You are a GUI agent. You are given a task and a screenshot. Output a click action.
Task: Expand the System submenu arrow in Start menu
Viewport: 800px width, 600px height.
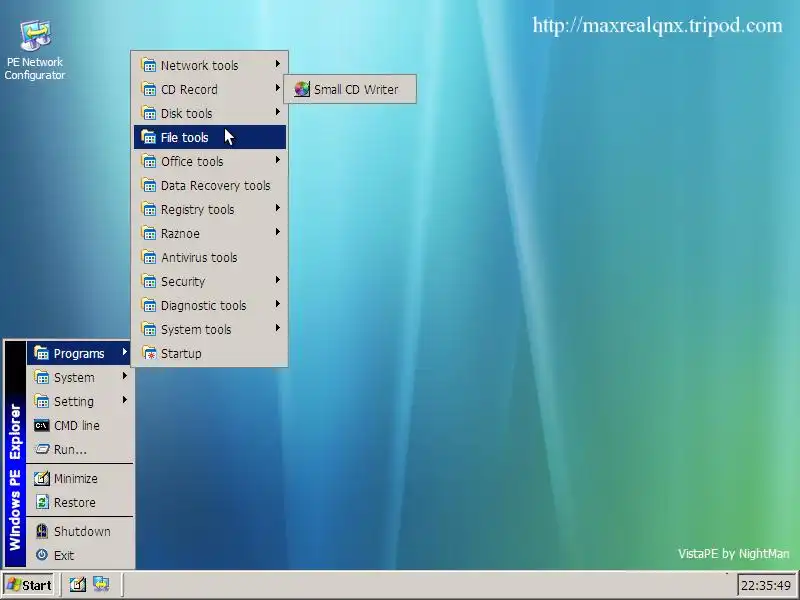(124, 376)
